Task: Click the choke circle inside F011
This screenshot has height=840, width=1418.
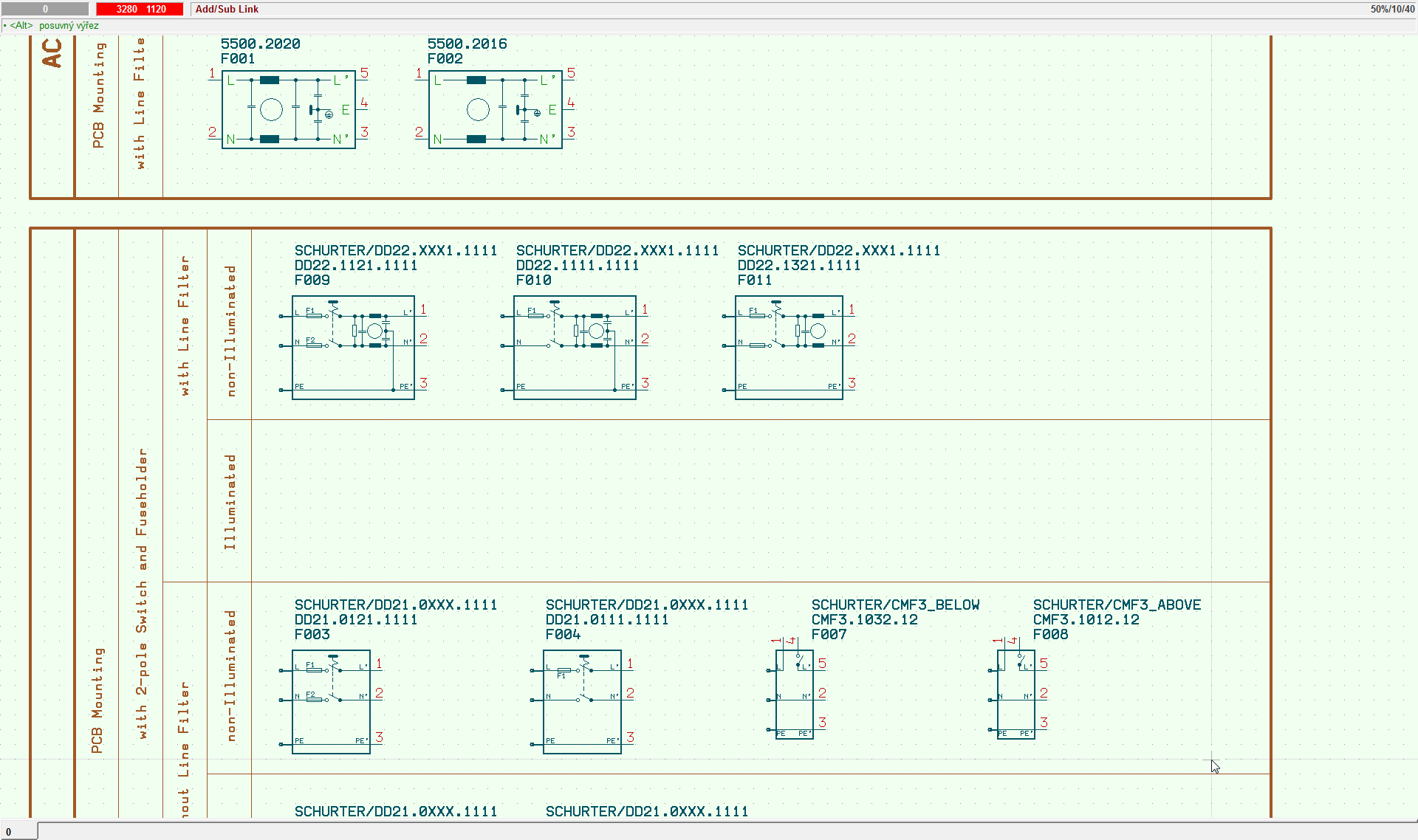Action: tap(818, 331)
